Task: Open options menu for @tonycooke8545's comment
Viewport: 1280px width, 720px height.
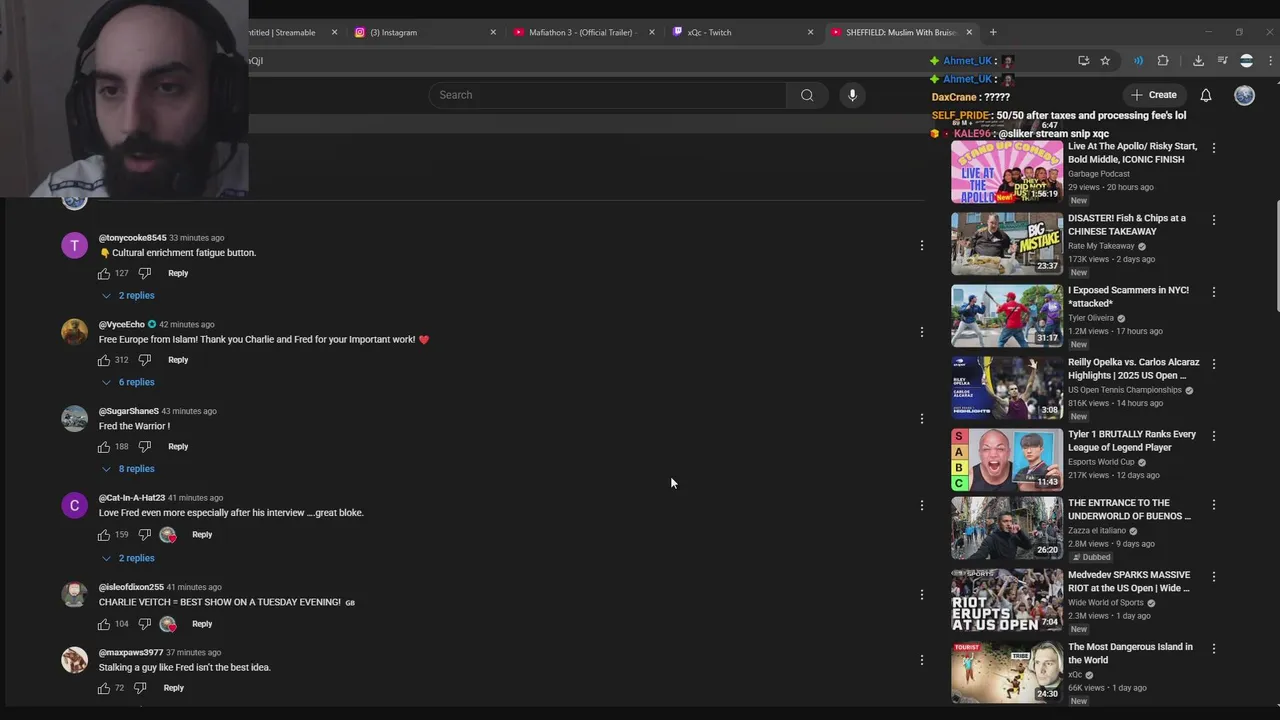Action: point(922,245)
